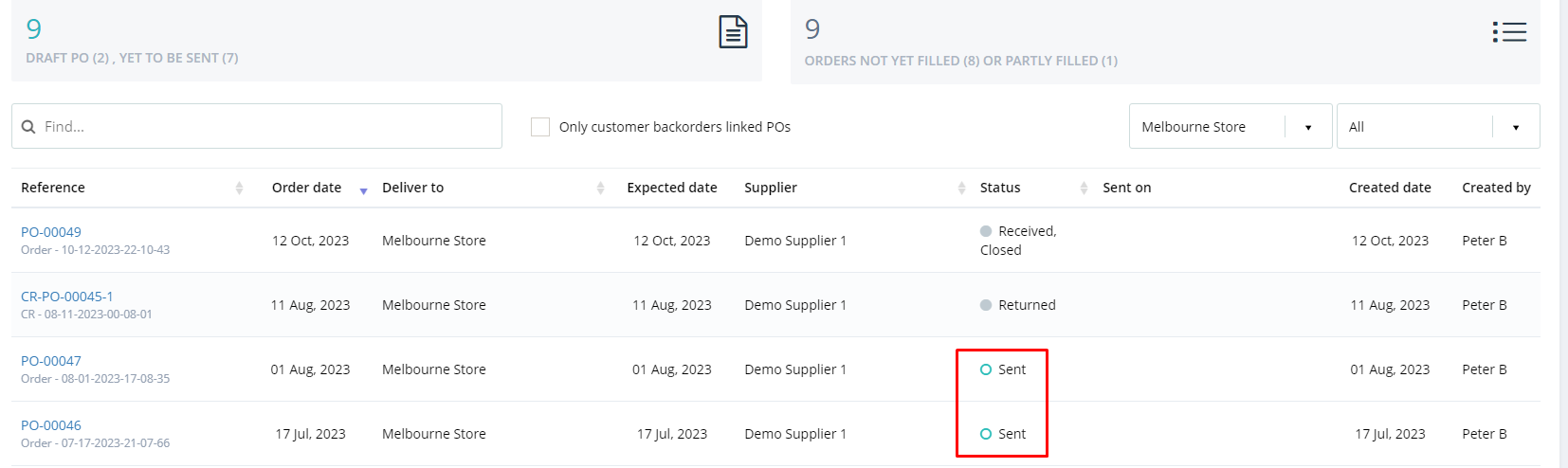1568x468 pixels.
Task: Open purchase order PO-00049
Action: [x=51, y=232]
